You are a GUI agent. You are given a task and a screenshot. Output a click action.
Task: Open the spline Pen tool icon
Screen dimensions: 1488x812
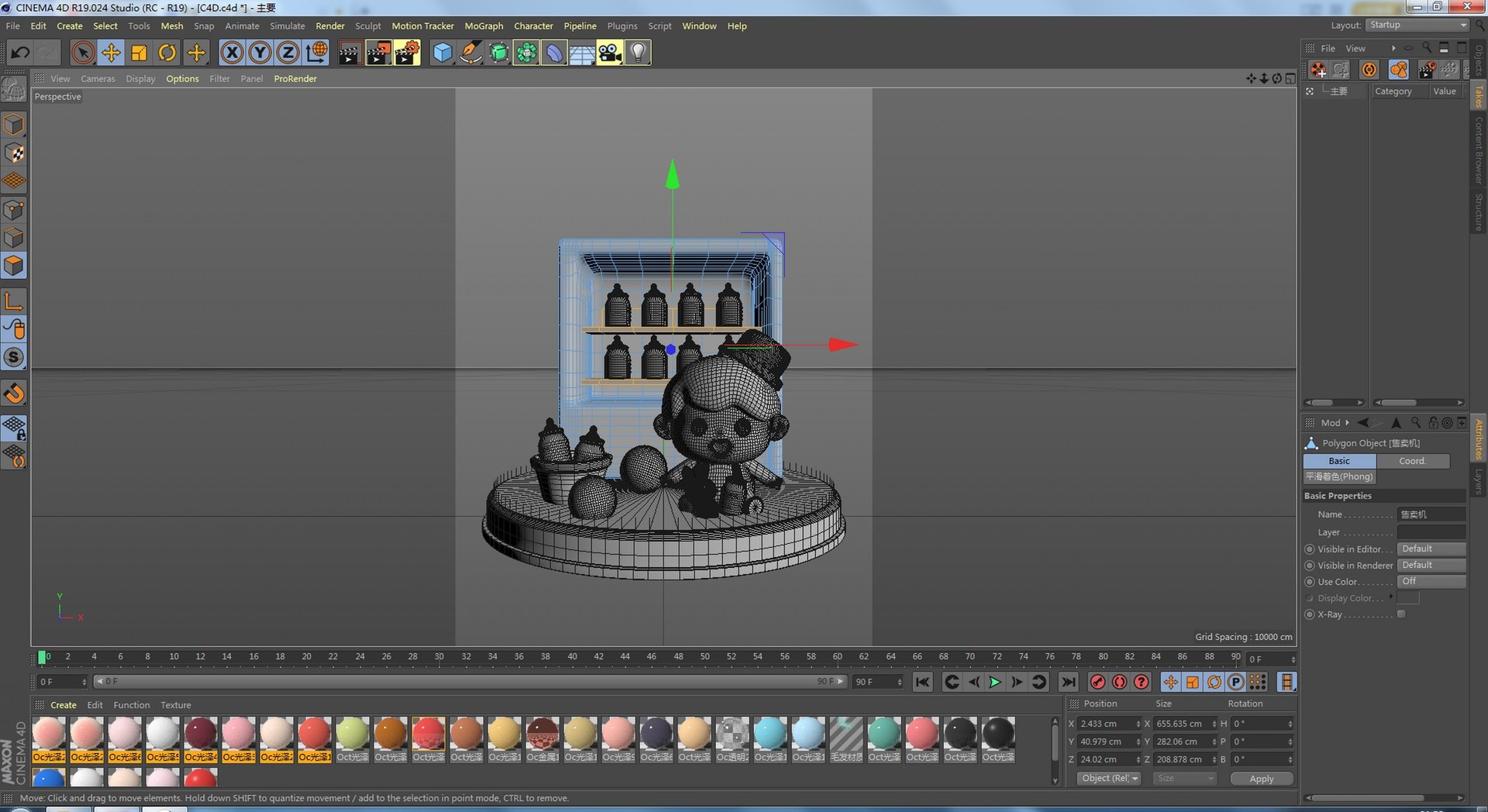pos(470,53)
